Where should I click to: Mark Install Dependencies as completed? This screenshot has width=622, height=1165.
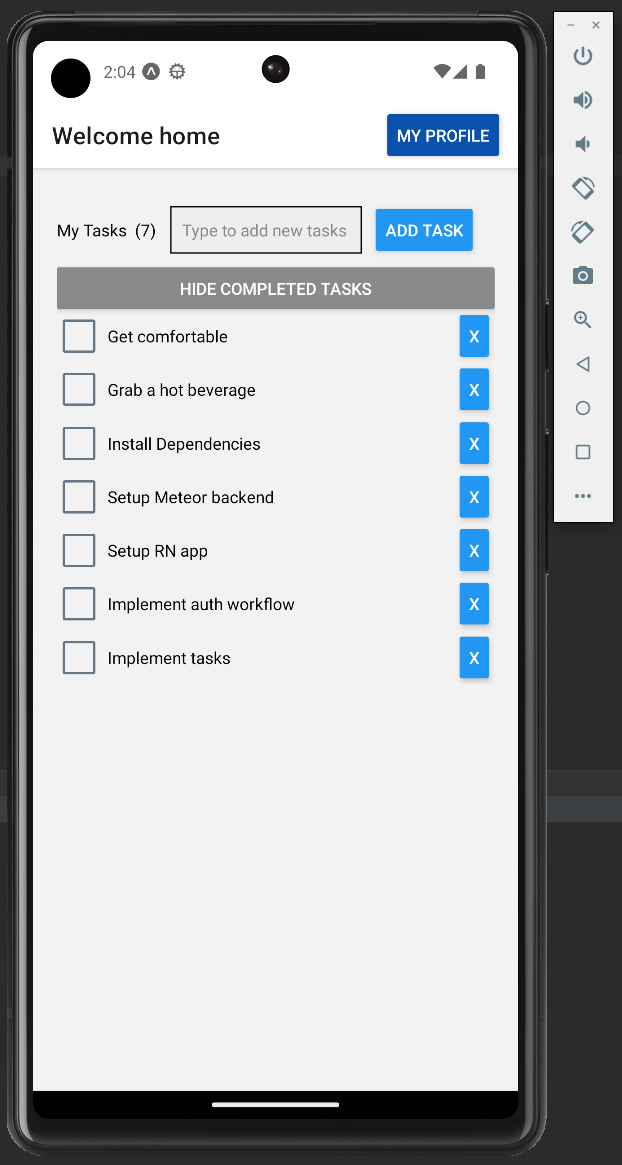tap(79, 444)
